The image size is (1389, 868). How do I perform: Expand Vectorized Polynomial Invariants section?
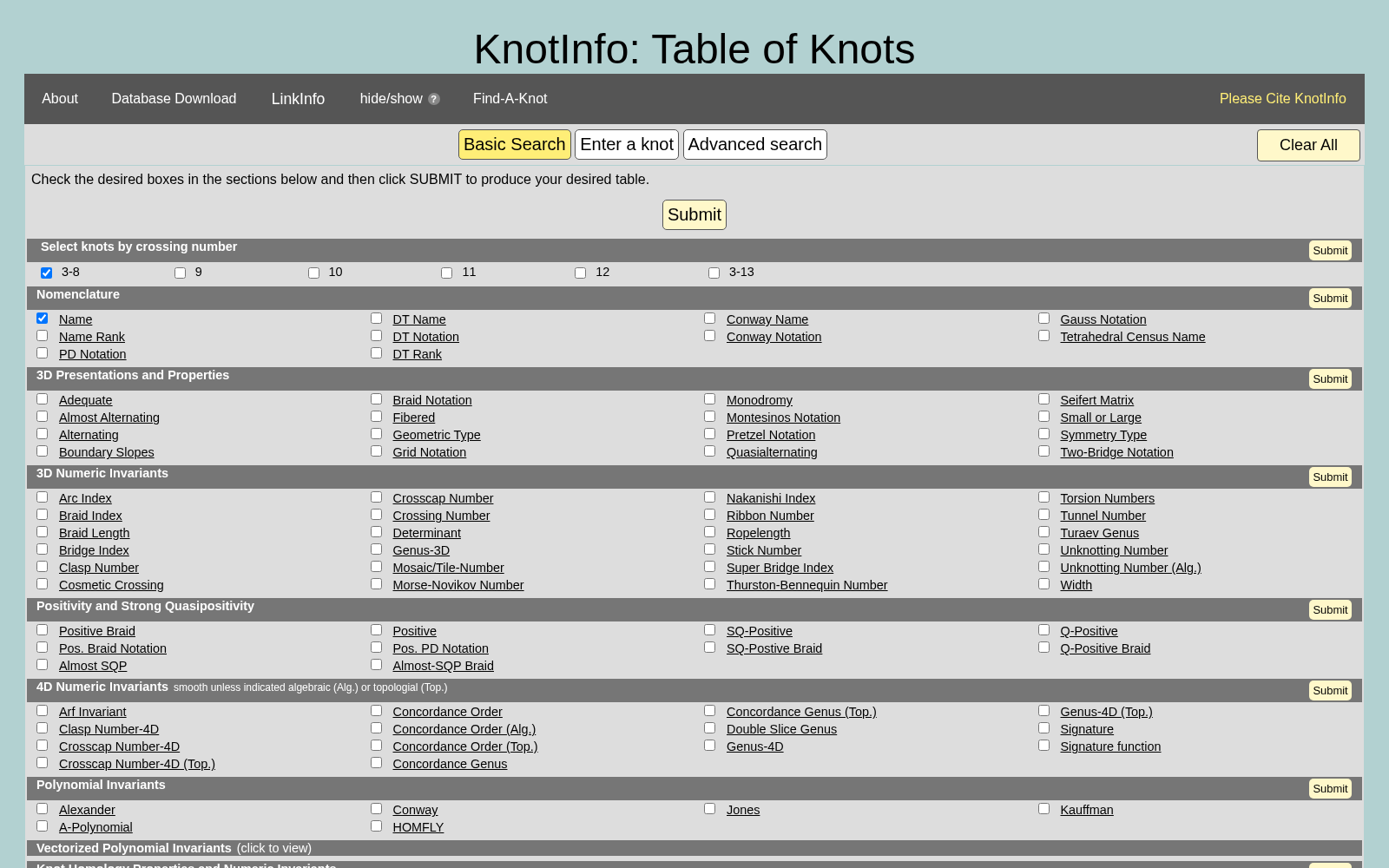pyautogui.click(x=694, y=848)
